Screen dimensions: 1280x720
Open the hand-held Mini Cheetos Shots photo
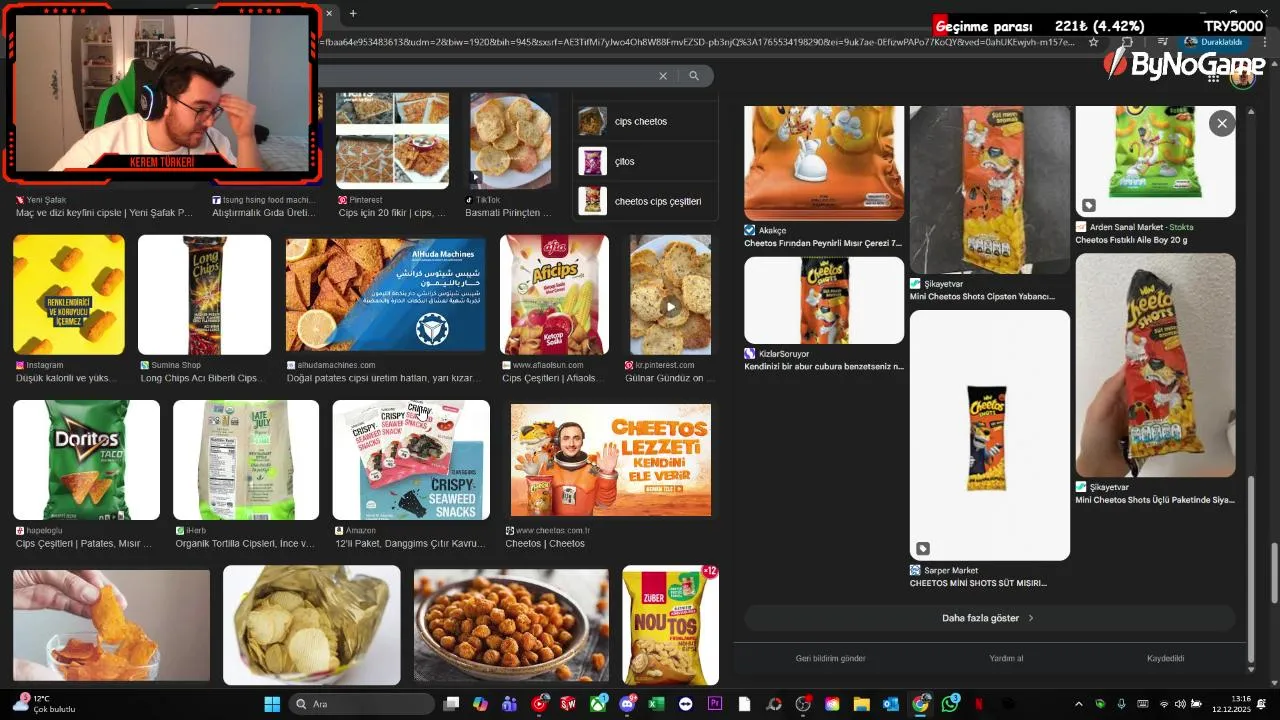click(x=1155, y=365)
